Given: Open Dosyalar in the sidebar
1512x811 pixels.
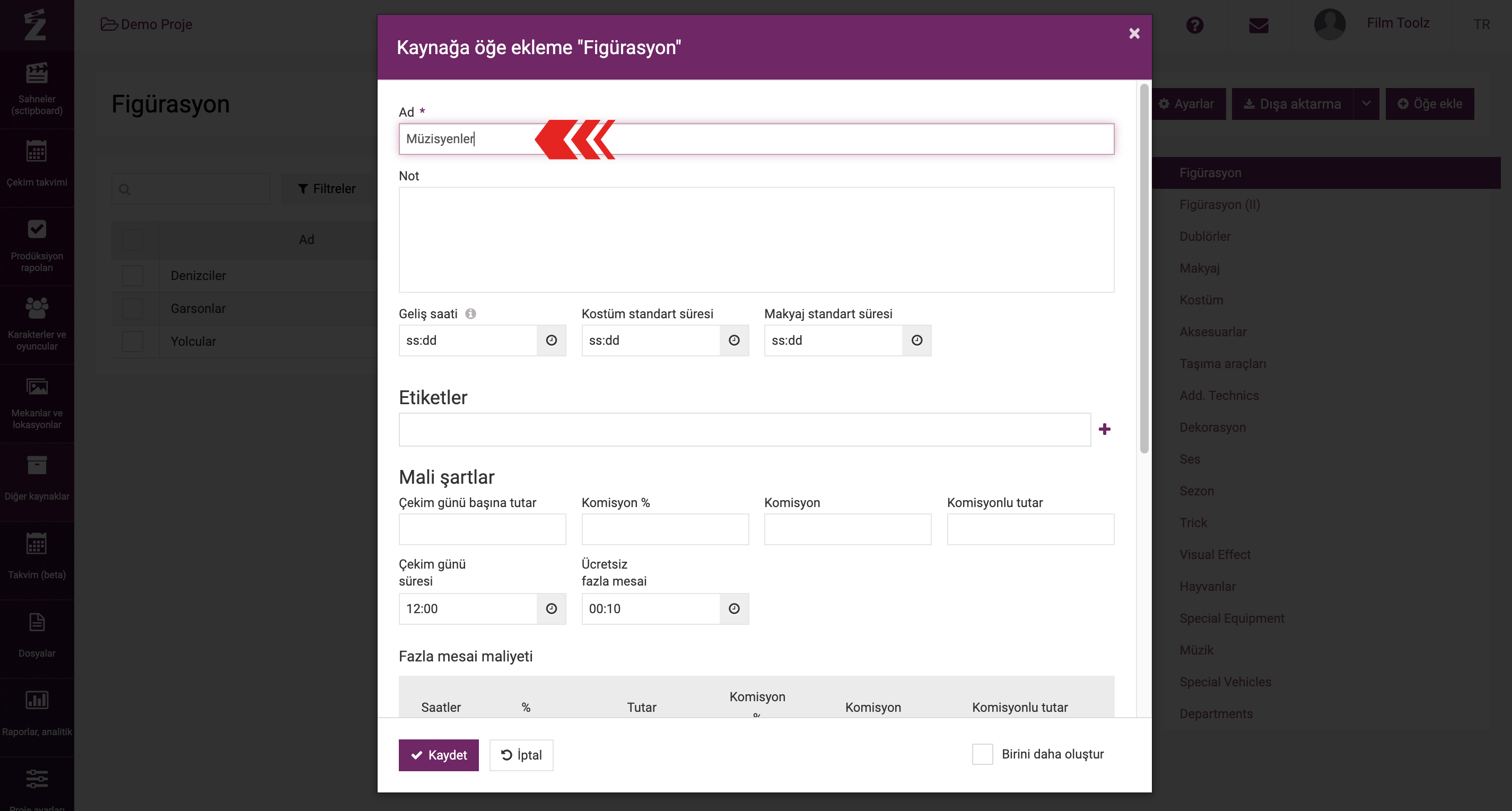Looking at the screenshot, I should (37, 638).
